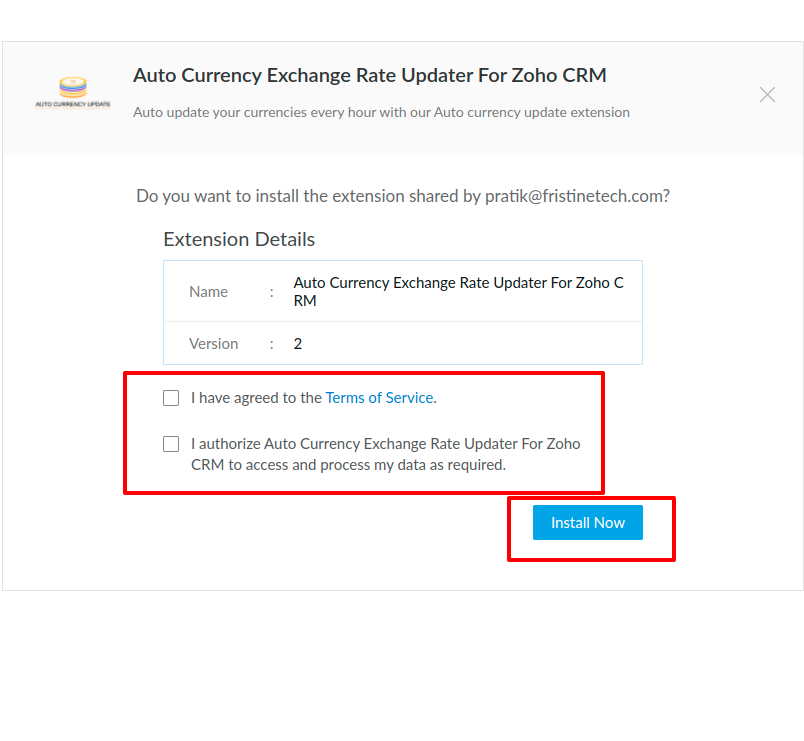The height and width of the screenshot is (741, 804).
Task: Click the Name field label
Action: [208, 292]
